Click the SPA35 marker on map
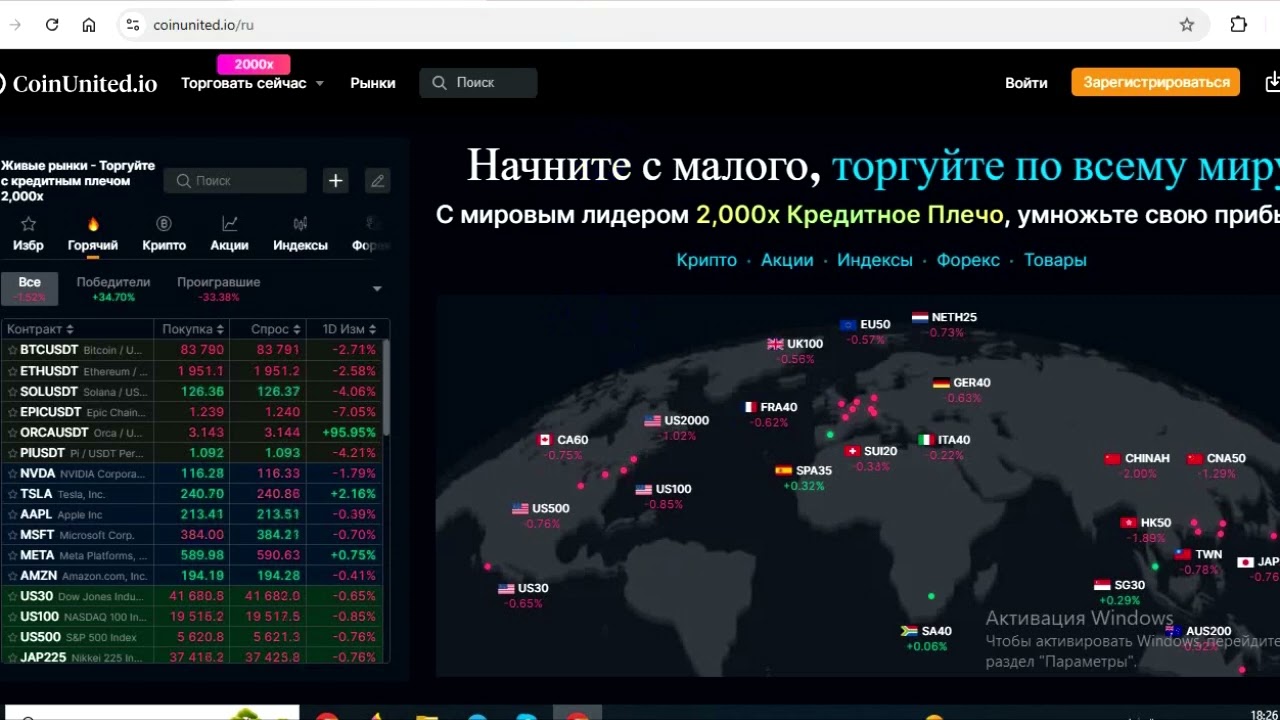This screenshot has width=1280, height=720. [803, 477]
